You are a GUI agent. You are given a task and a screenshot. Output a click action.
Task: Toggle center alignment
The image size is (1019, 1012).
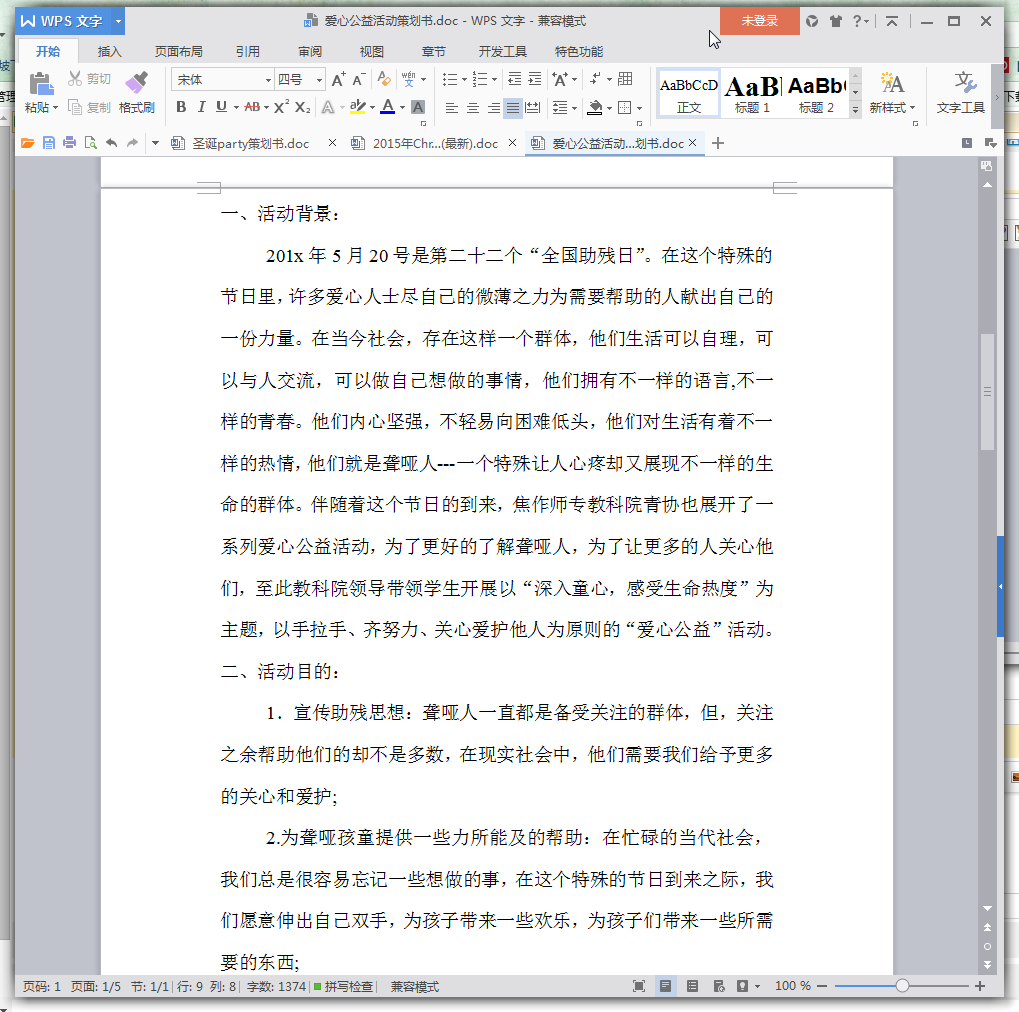pyautogui.click(x=473, y=107)
